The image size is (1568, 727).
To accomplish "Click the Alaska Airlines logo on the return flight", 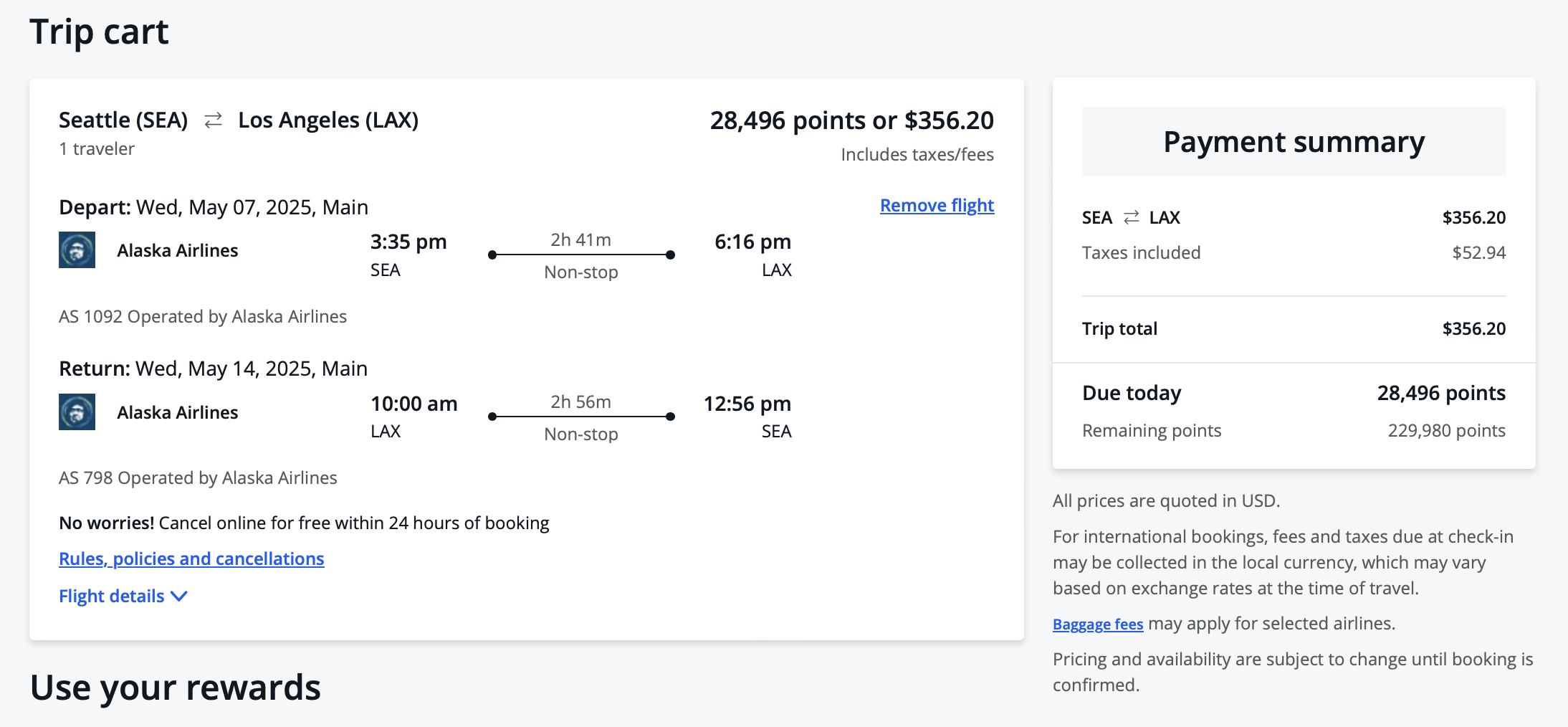I will pyautogui.click(x=77, y=412).
